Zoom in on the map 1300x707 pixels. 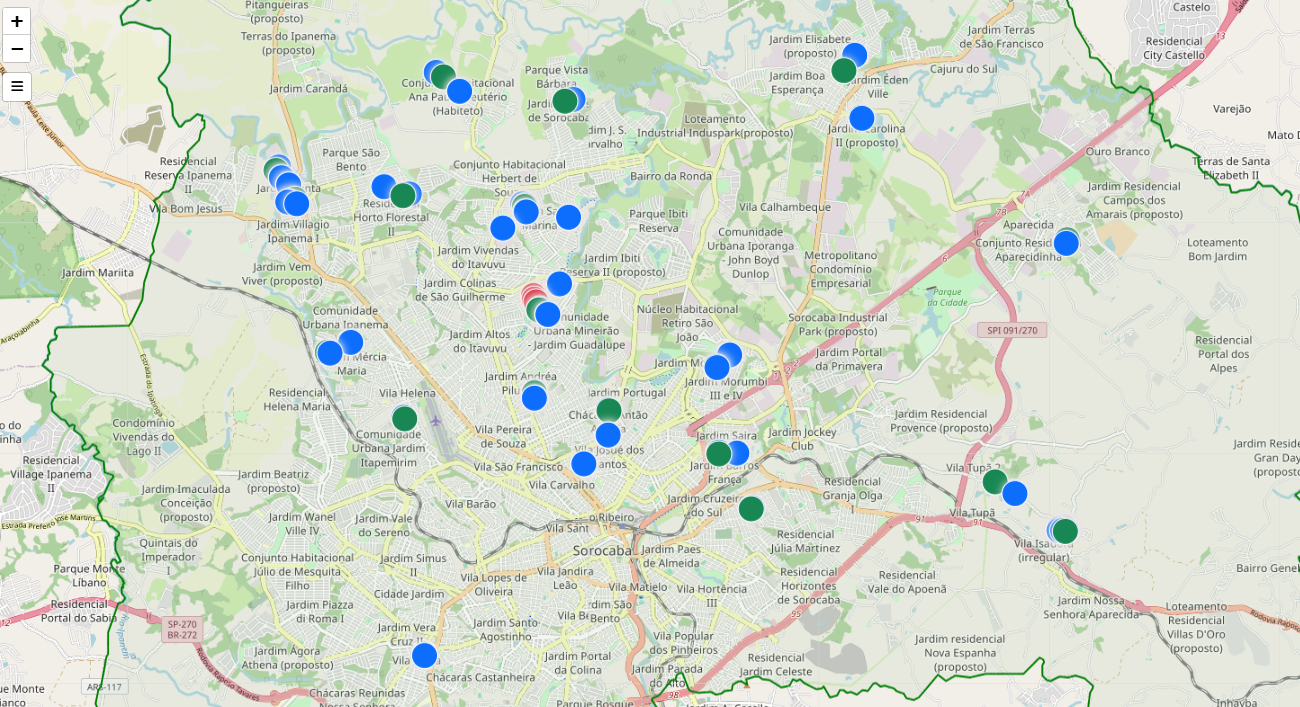(x=17, y=21)
